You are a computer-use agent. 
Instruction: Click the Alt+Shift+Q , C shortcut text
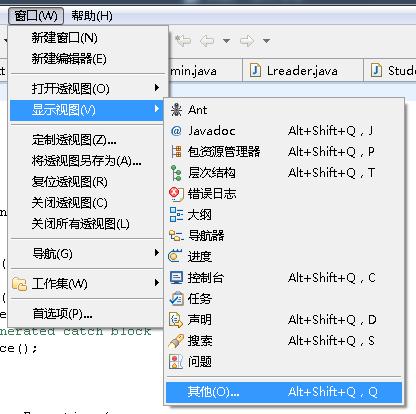pos(332,277)
